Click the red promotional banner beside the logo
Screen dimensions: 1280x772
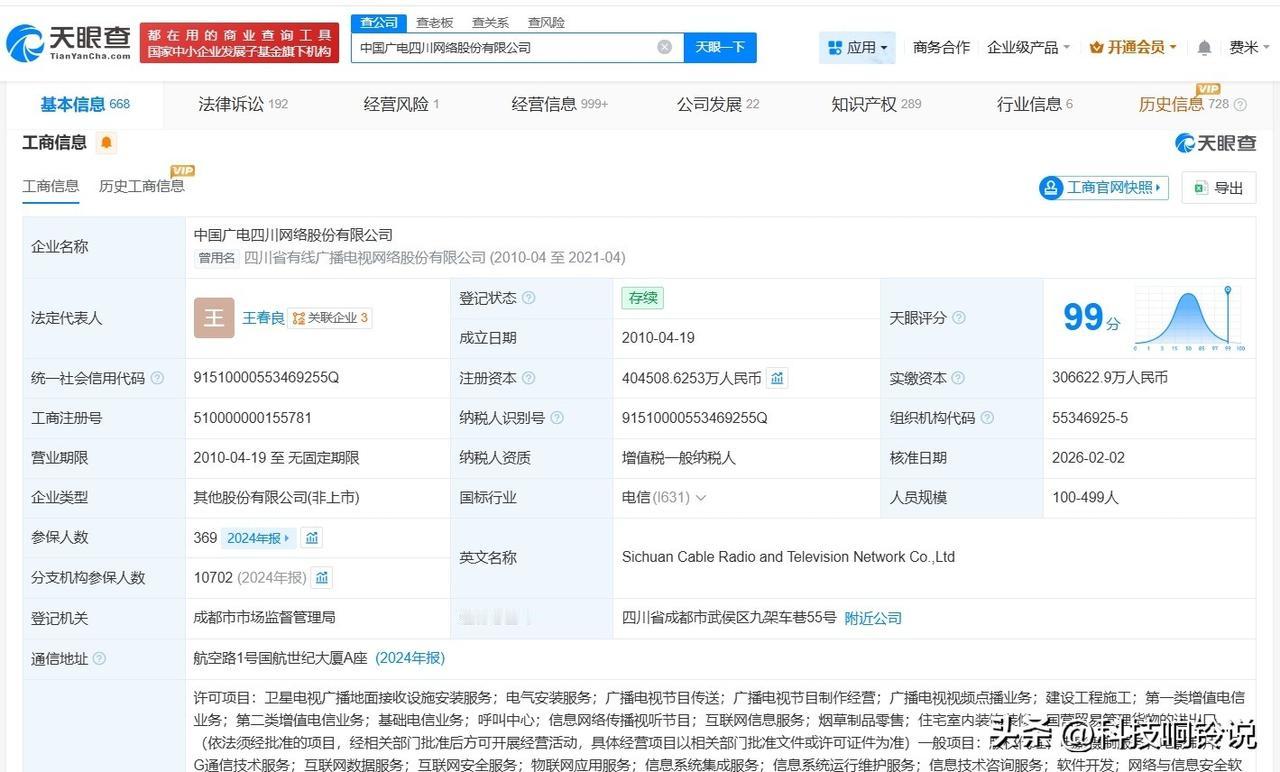point(239,43)
